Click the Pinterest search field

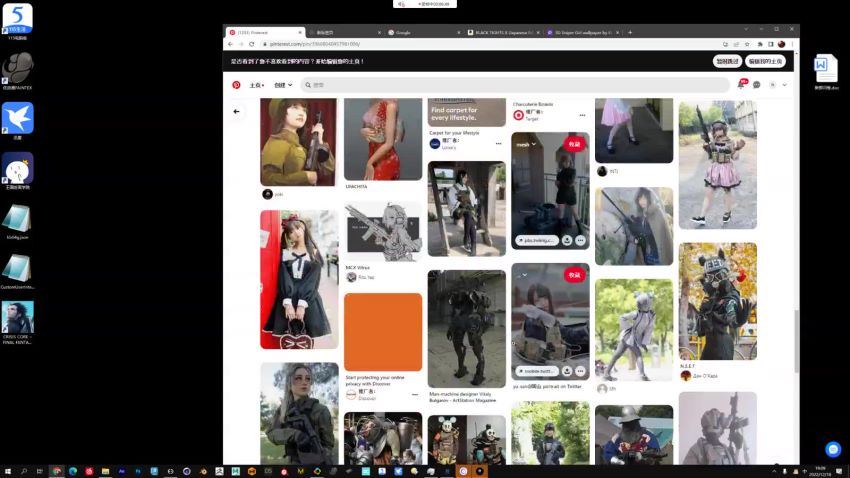click(x=515, y=85)
